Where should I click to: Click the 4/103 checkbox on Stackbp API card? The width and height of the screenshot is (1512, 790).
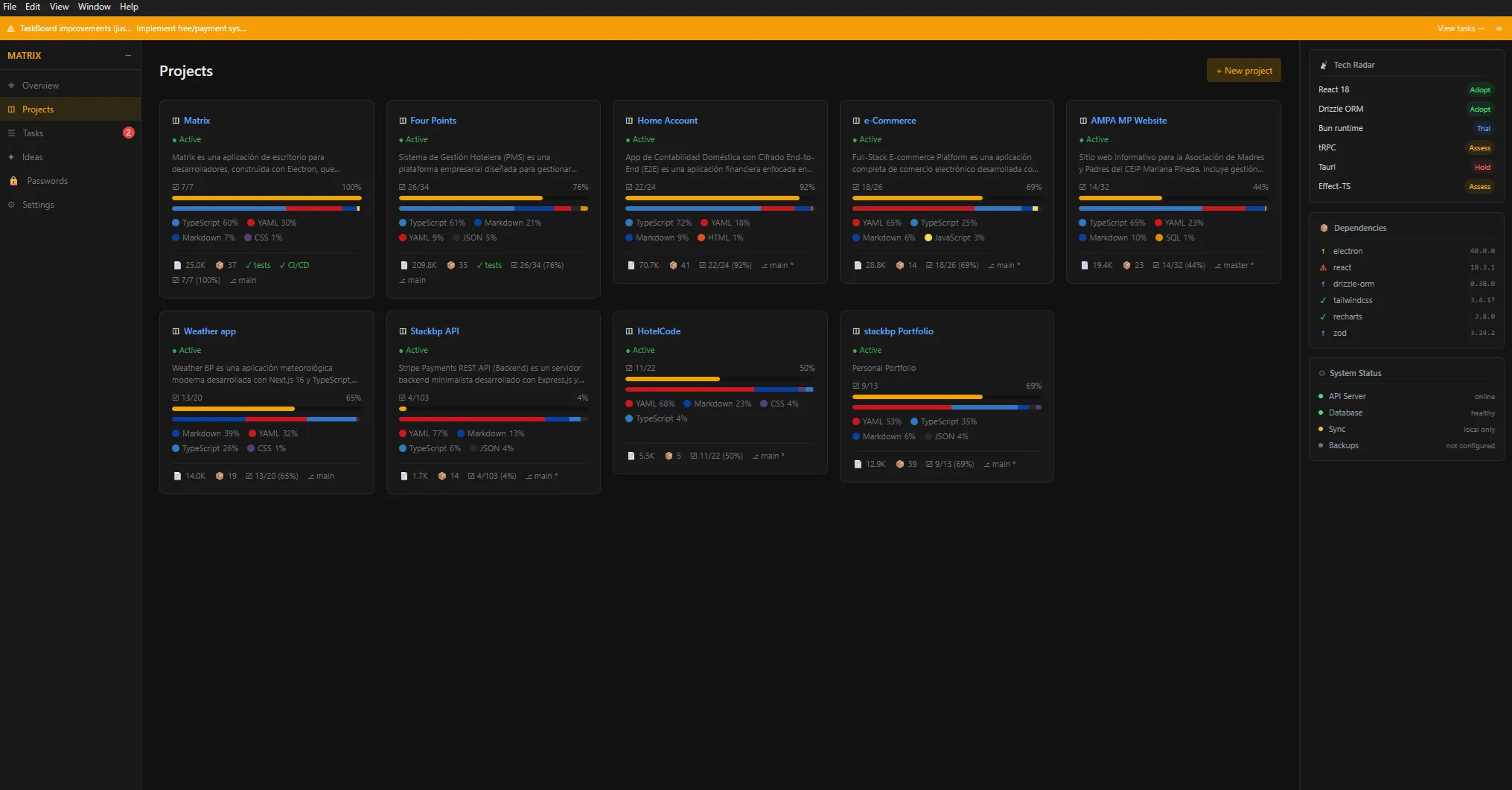click(x=402, y=398)
